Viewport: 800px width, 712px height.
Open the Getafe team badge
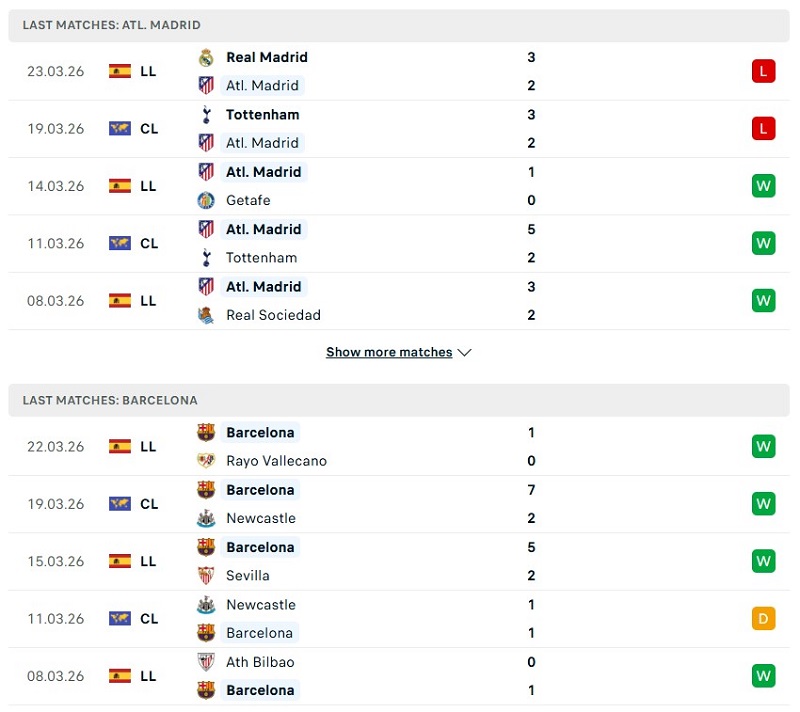coord(206,200)
